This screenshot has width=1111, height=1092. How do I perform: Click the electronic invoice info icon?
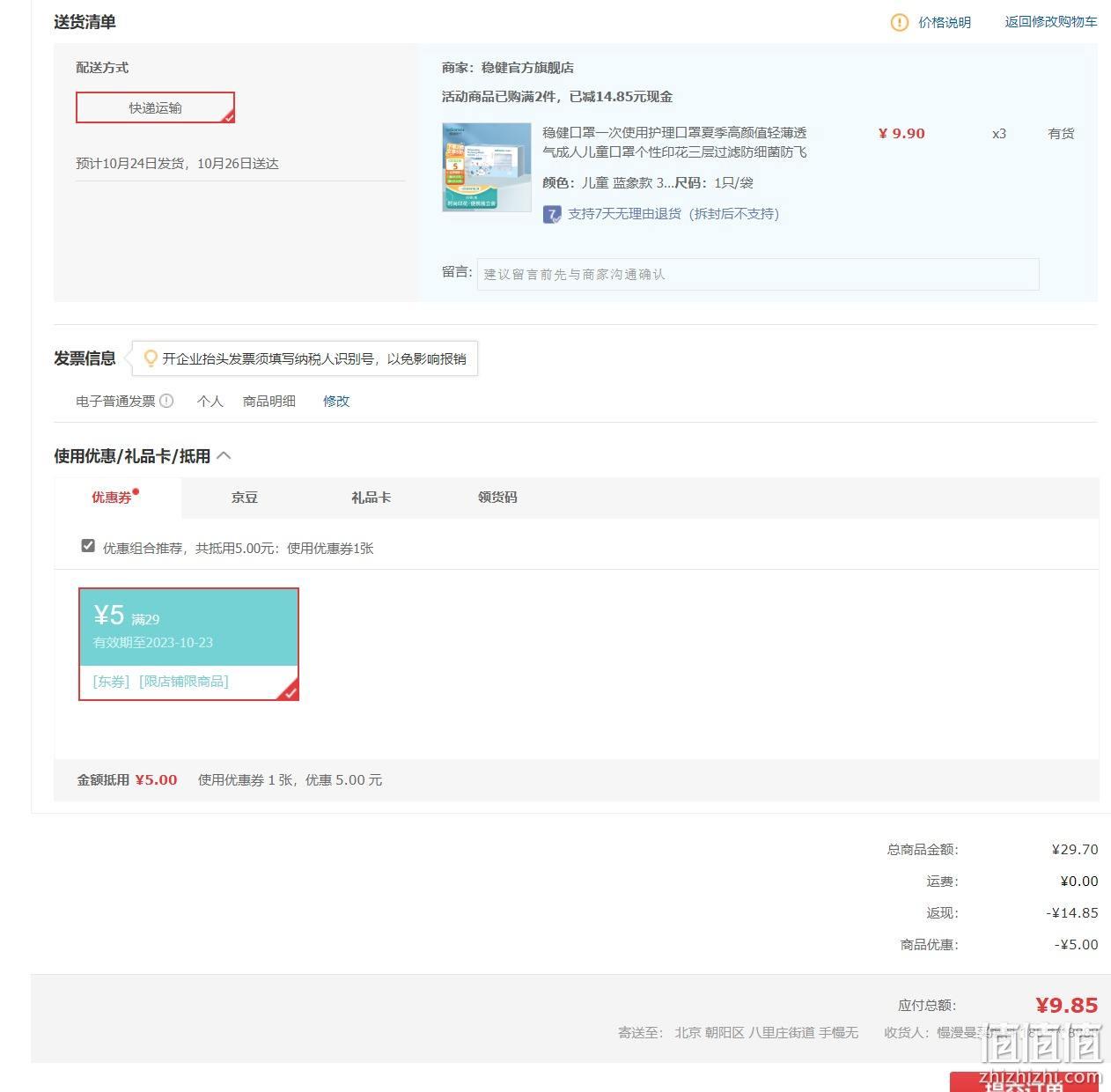coord(166,401)
